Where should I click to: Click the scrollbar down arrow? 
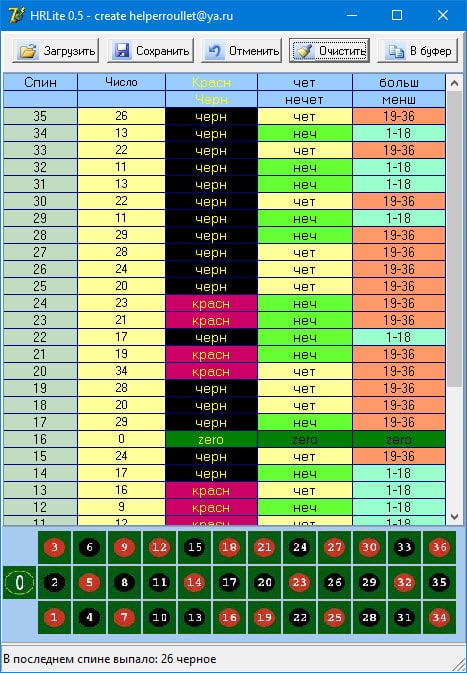[x=455, y=517]
